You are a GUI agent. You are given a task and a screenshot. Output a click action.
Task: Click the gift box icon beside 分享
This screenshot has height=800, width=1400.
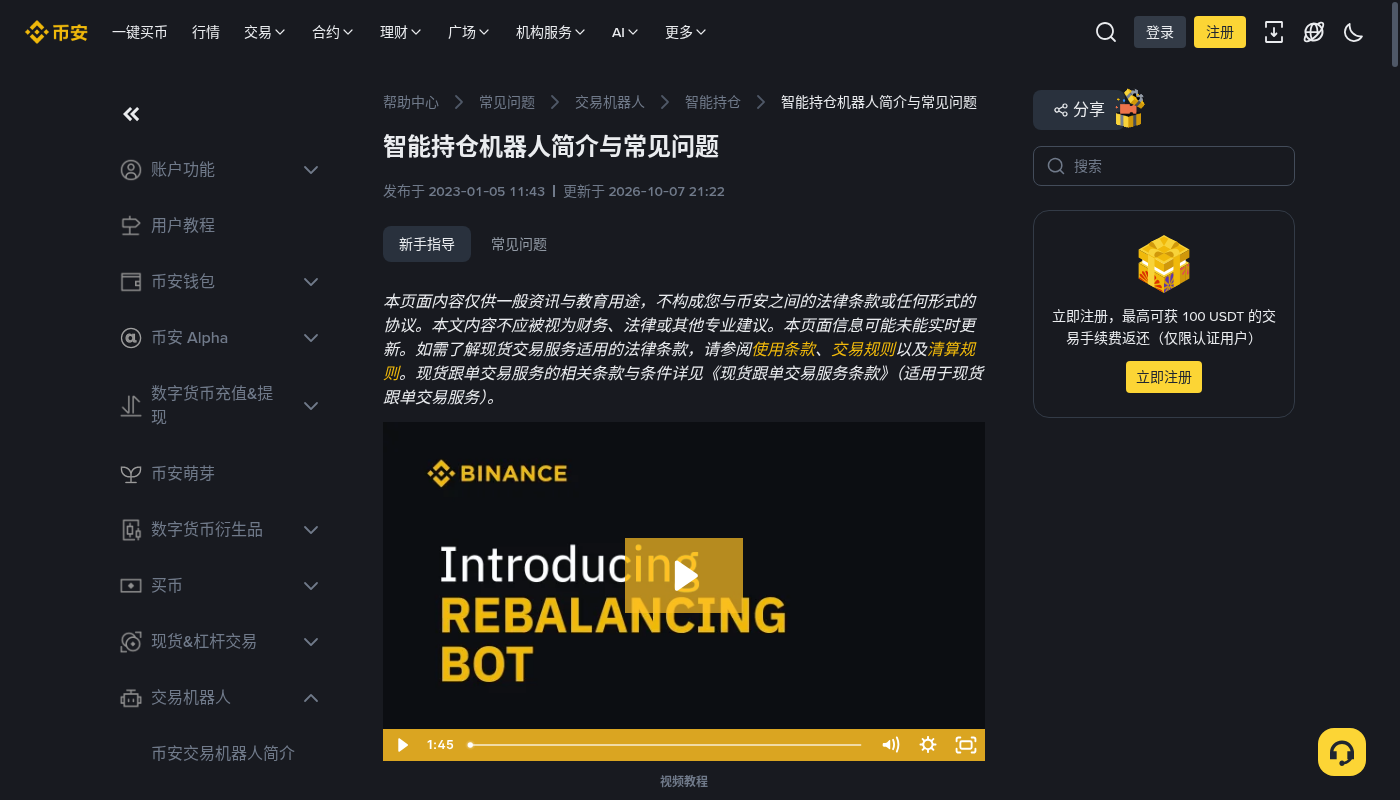[x=1130, y=108]
